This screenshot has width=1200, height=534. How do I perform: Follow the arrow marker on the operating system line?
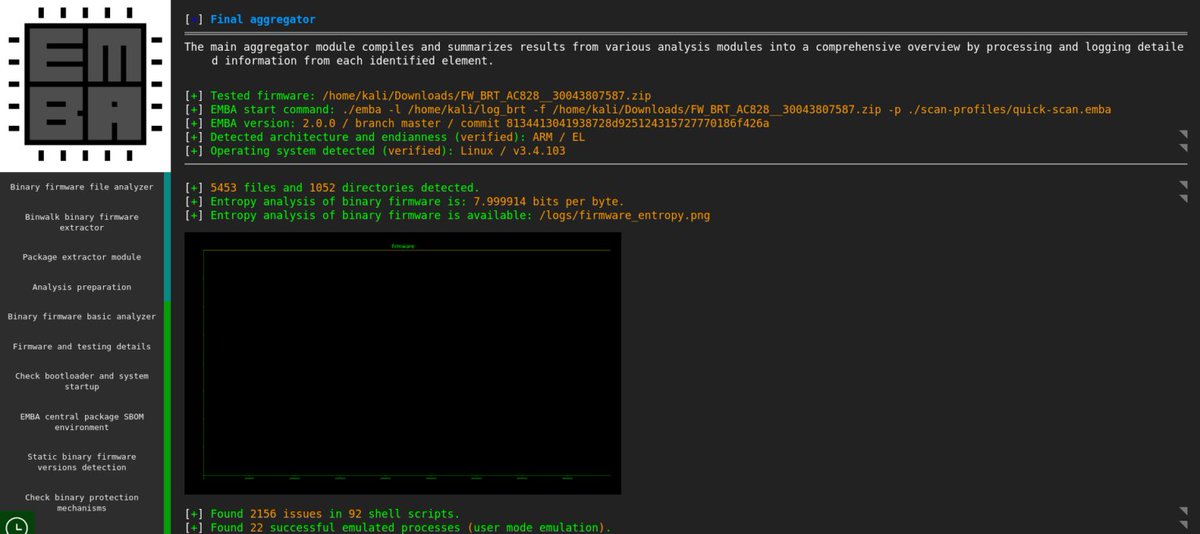[1183, 147]
